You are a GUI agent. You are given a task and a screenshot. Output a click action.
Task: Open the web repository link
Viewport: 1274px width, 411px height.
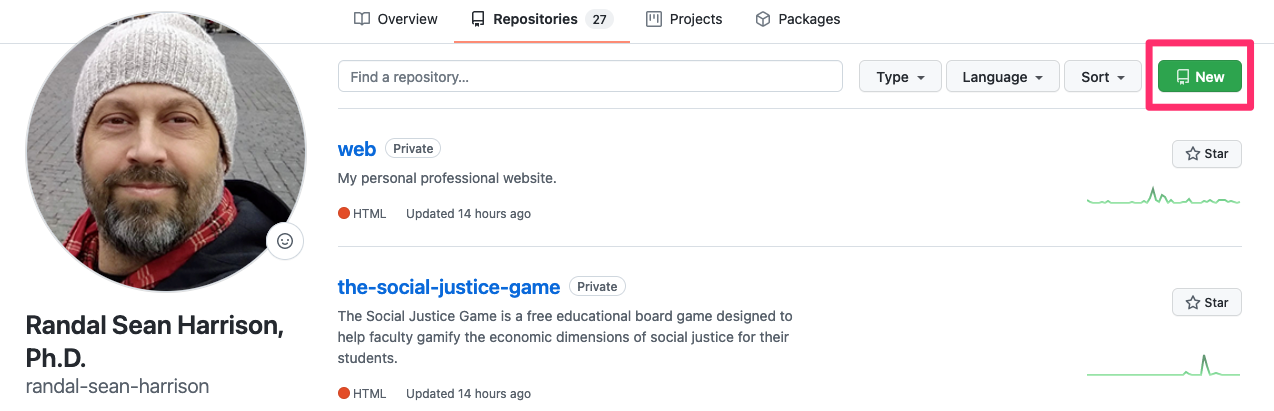pos(357,149)
